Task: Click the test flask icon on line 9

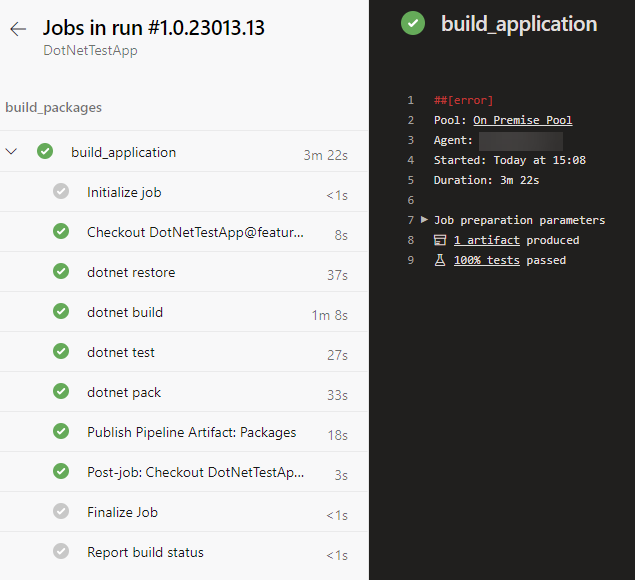Action: click(440, 260)
